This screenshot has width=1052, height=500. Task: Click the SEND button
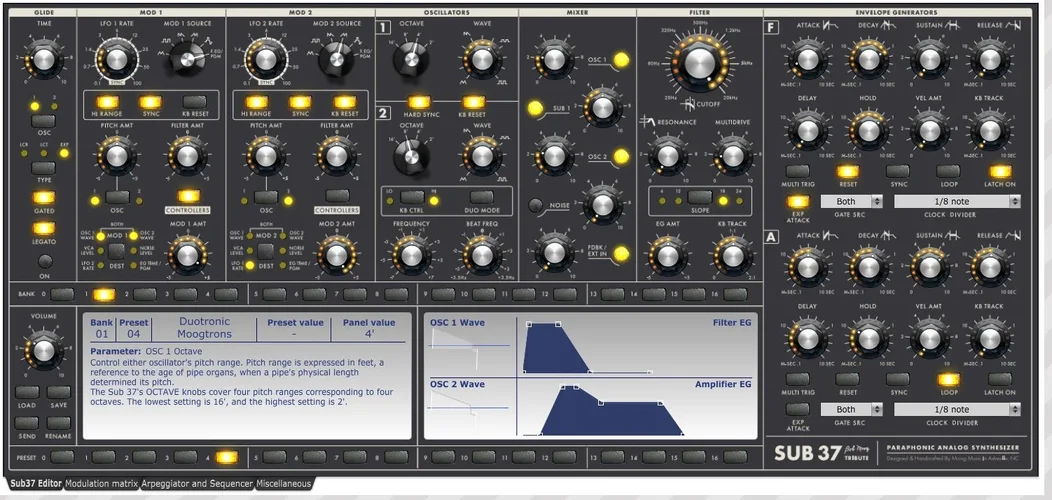pos(27,422)
